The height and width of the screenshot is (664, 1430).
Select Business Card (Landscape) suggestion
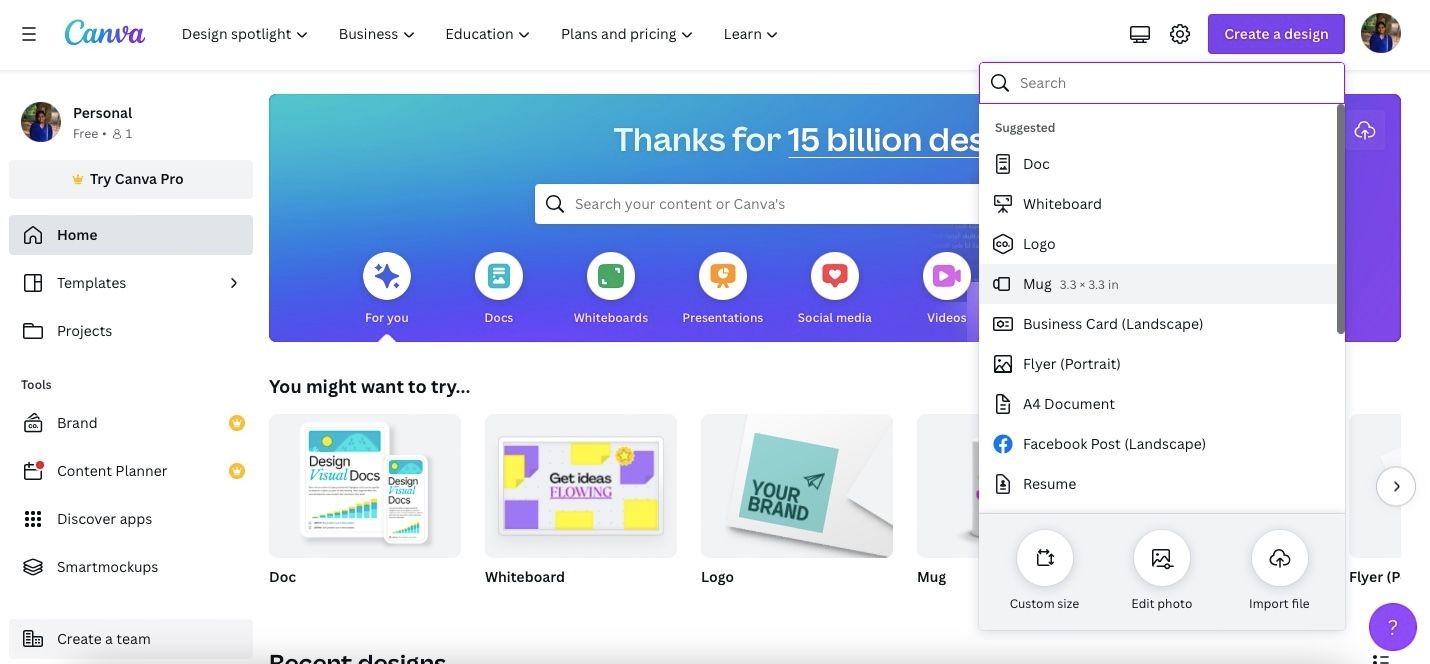pos(1160,324)
